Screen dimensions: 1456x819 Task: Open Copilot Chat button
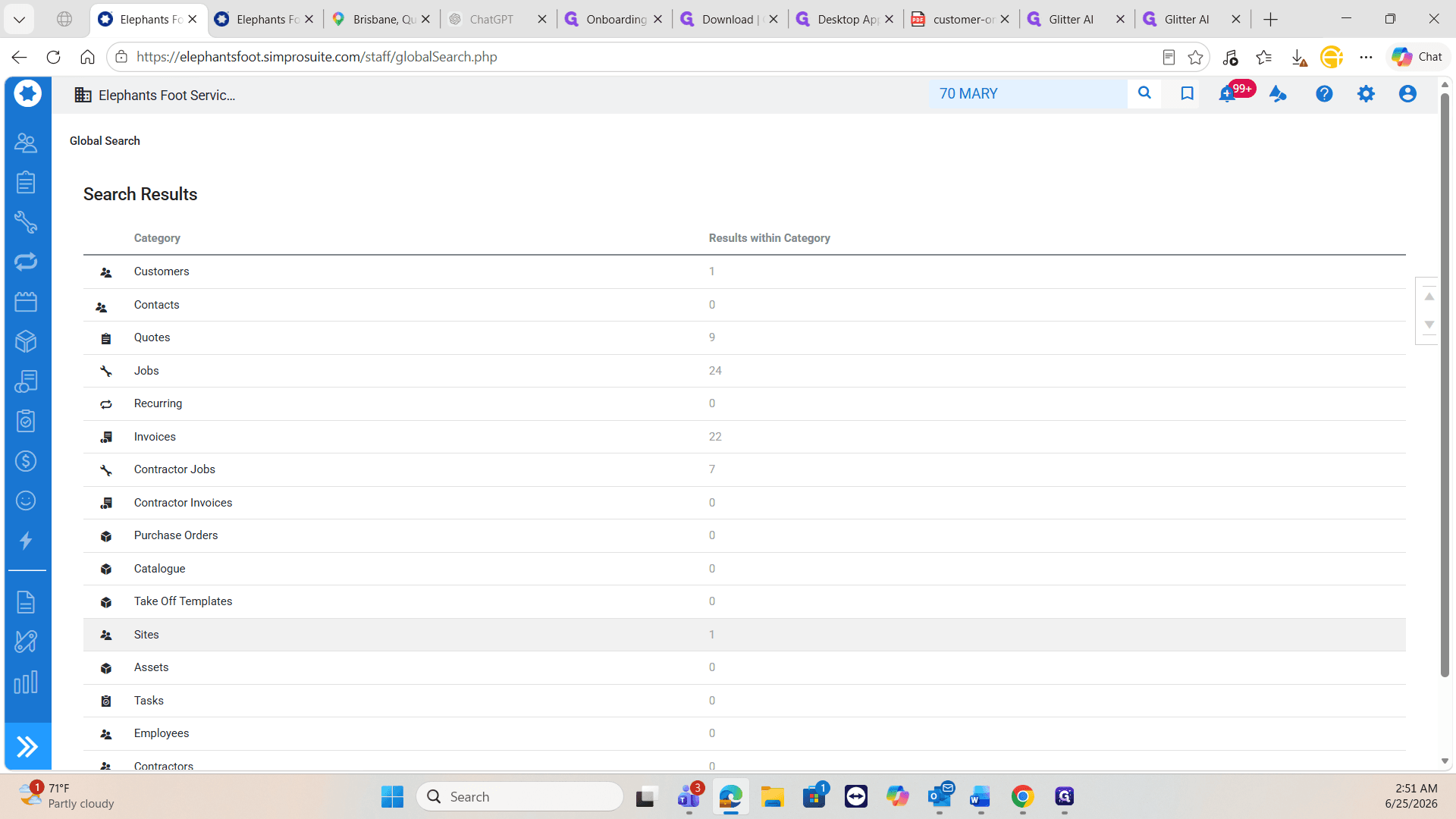pyautogui.click(x=1417, y=57)
